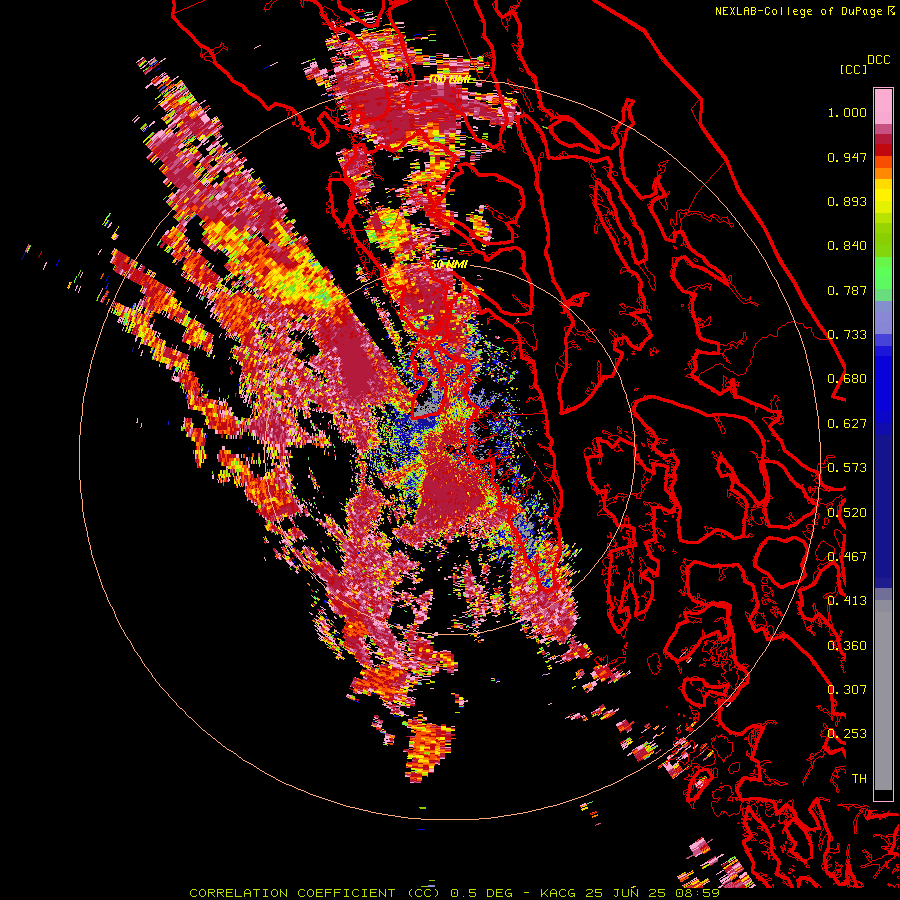Select the 0.893 scale value
The image size is (900, 900).
tap(847, 201)
